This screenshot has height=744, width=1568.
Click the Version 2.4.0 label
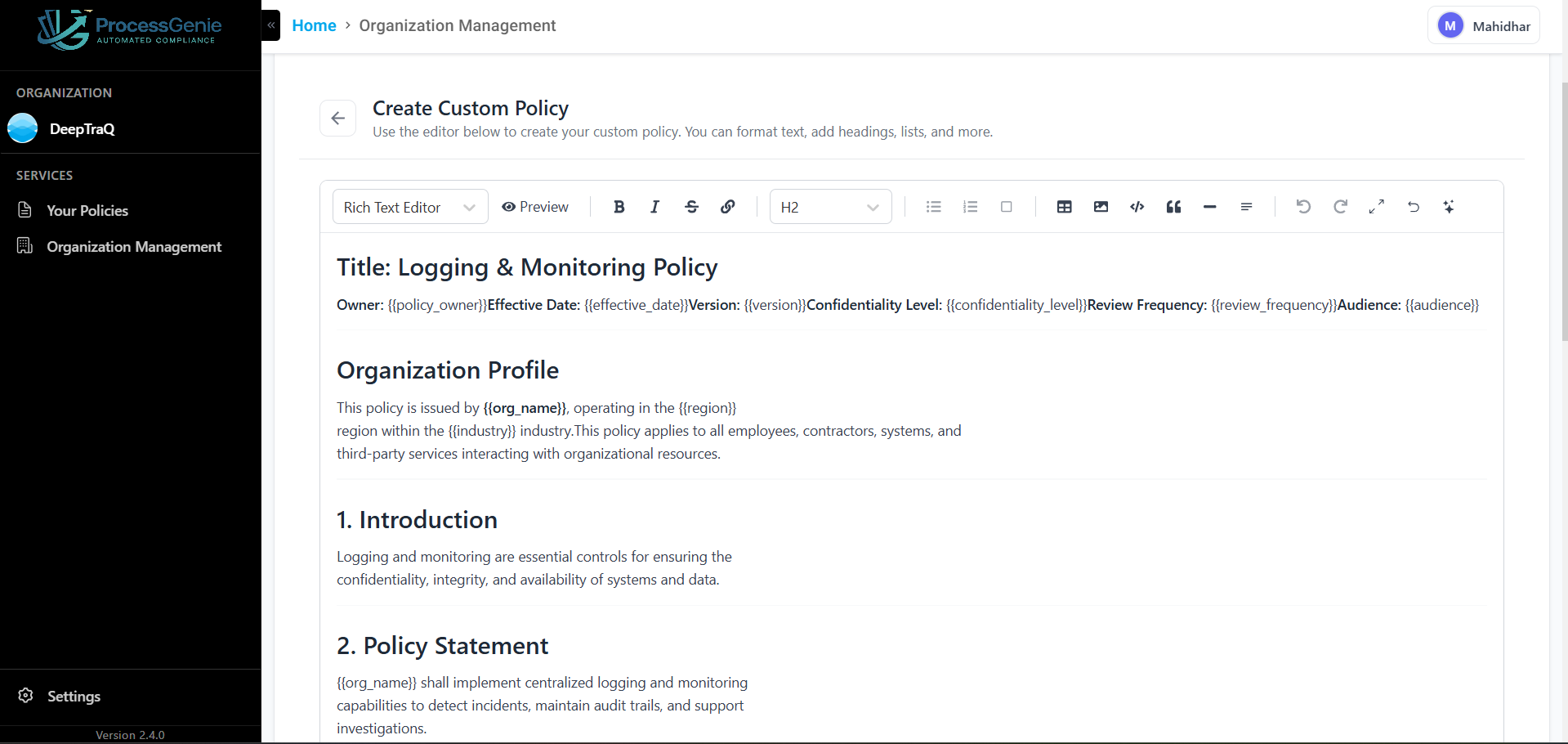point(130,735)
